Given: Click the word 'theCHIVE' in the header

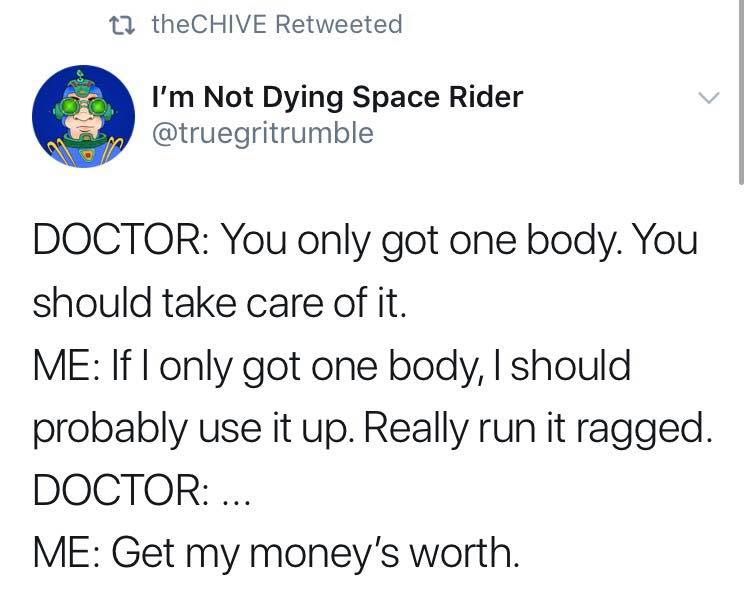Looking at the screenshot, I should (x=210, y=24).
